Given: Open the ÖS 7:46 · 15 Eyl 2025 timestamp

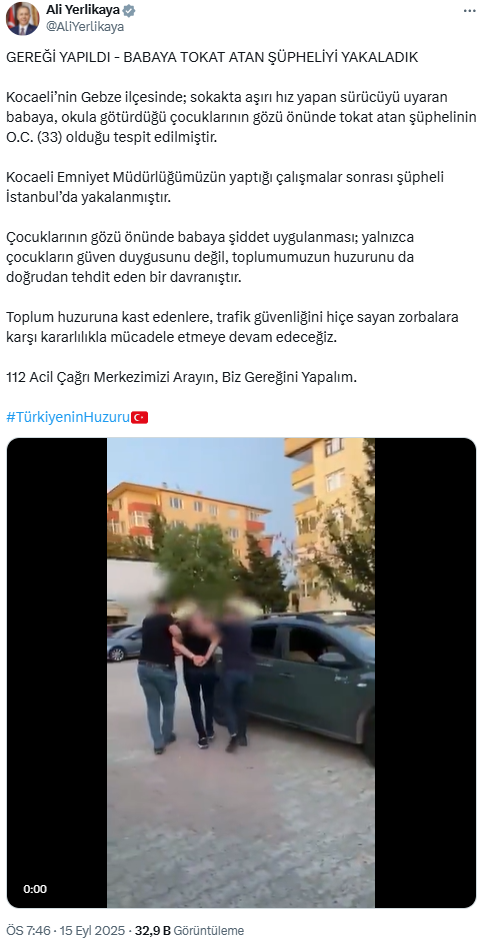Looking at the screenshot, I should tap(65, 931).
